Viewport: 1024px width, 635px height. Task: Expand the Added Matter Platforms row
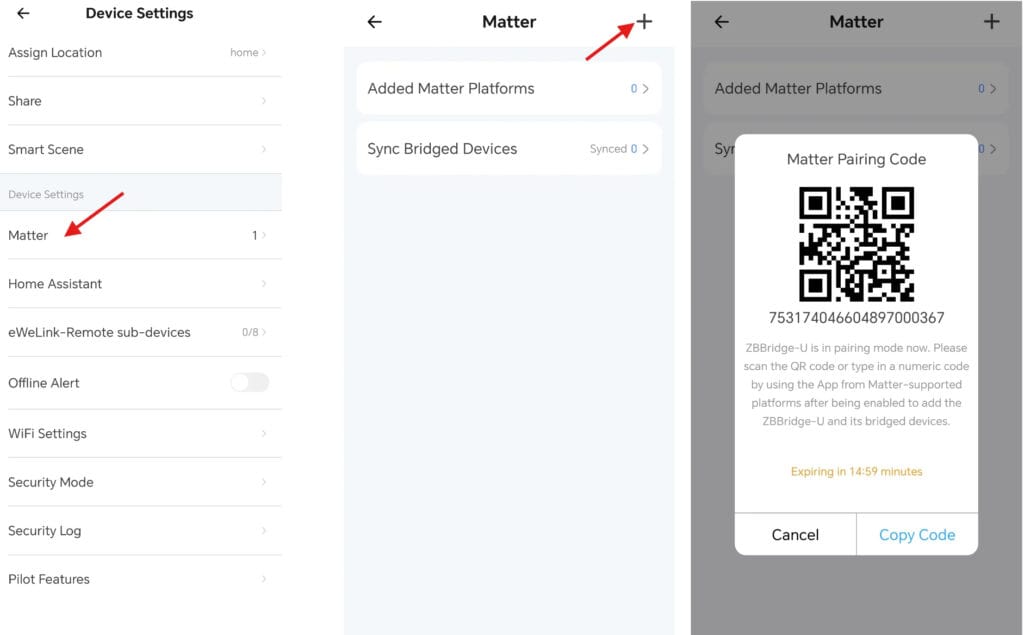[509, 88]
